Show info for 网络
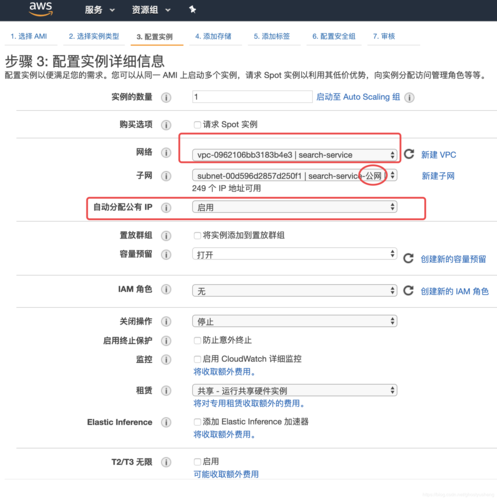The image size is (497, 500). 166,153
